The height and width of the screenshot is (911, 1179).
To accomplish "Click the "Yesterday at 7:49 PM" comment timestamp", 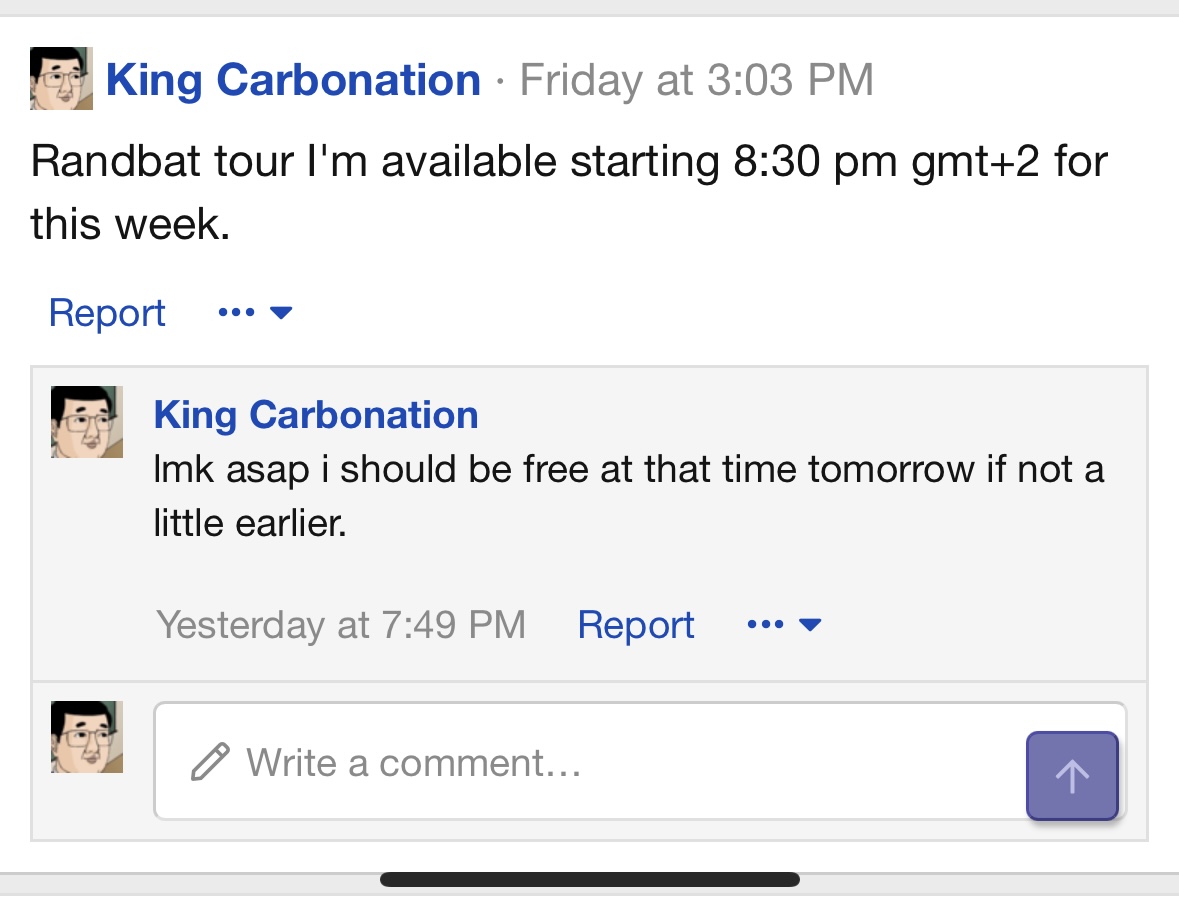I will click(x=341, y=625).
